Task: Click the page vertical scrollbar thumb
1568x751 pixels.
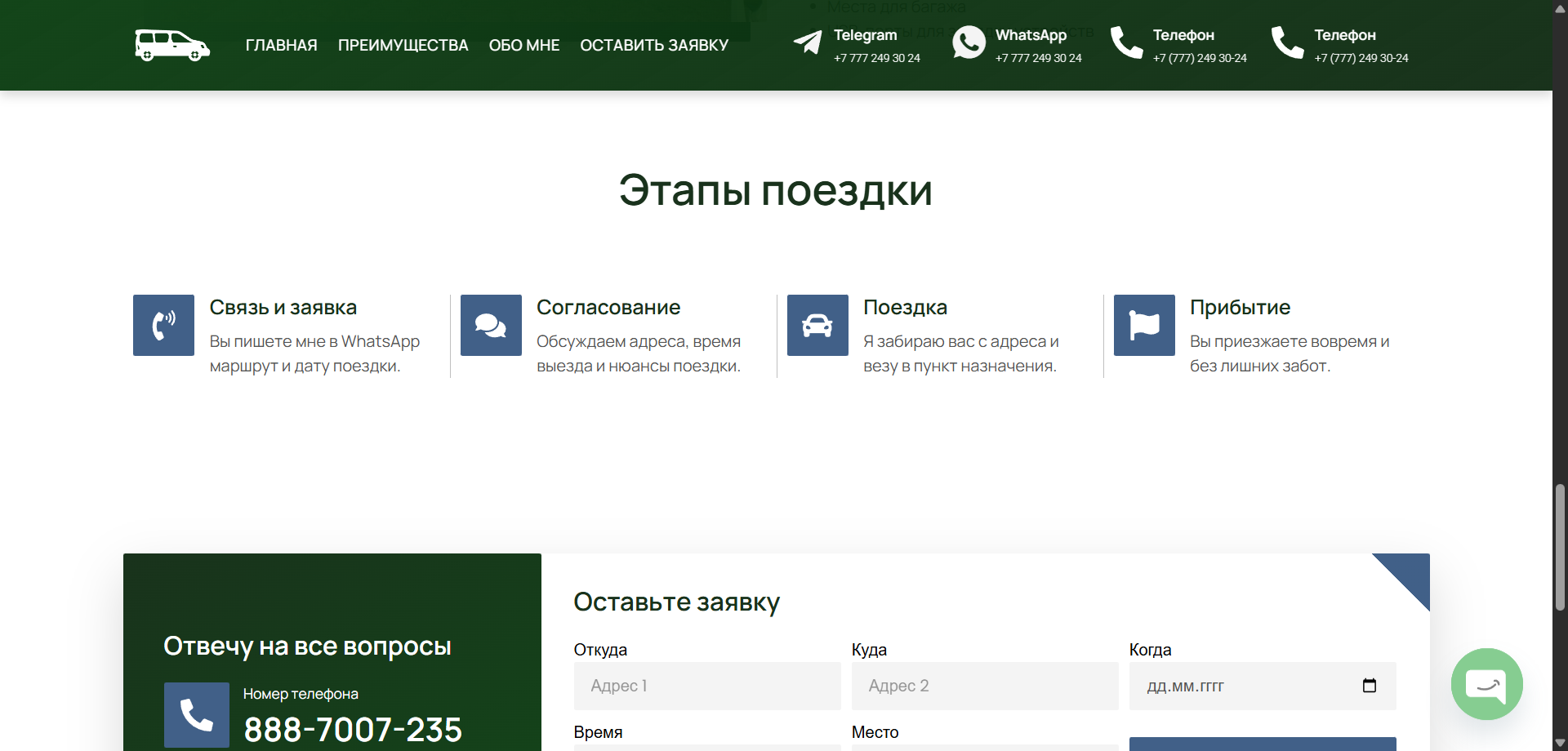Action: pos(1560,547)
